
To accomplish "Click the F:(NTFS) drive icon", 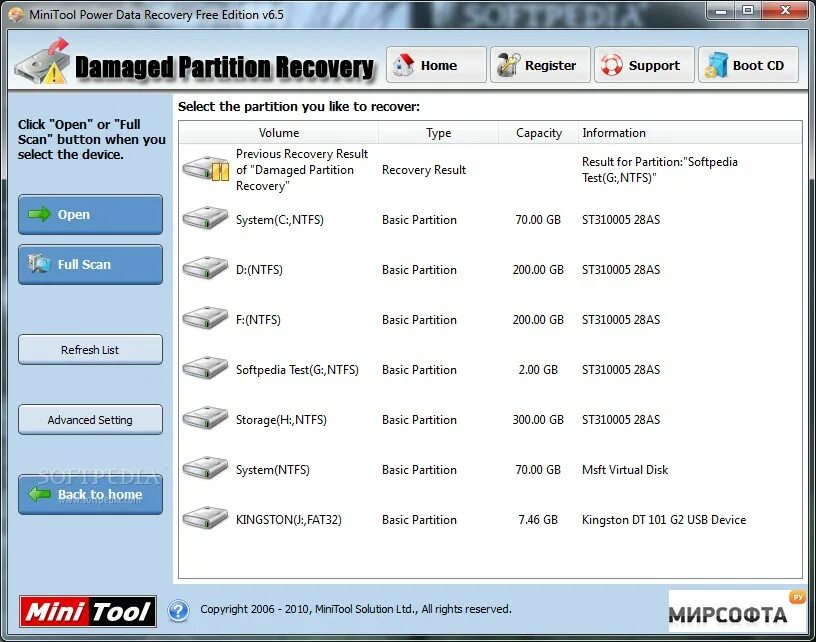I will [x=205, y=318].
